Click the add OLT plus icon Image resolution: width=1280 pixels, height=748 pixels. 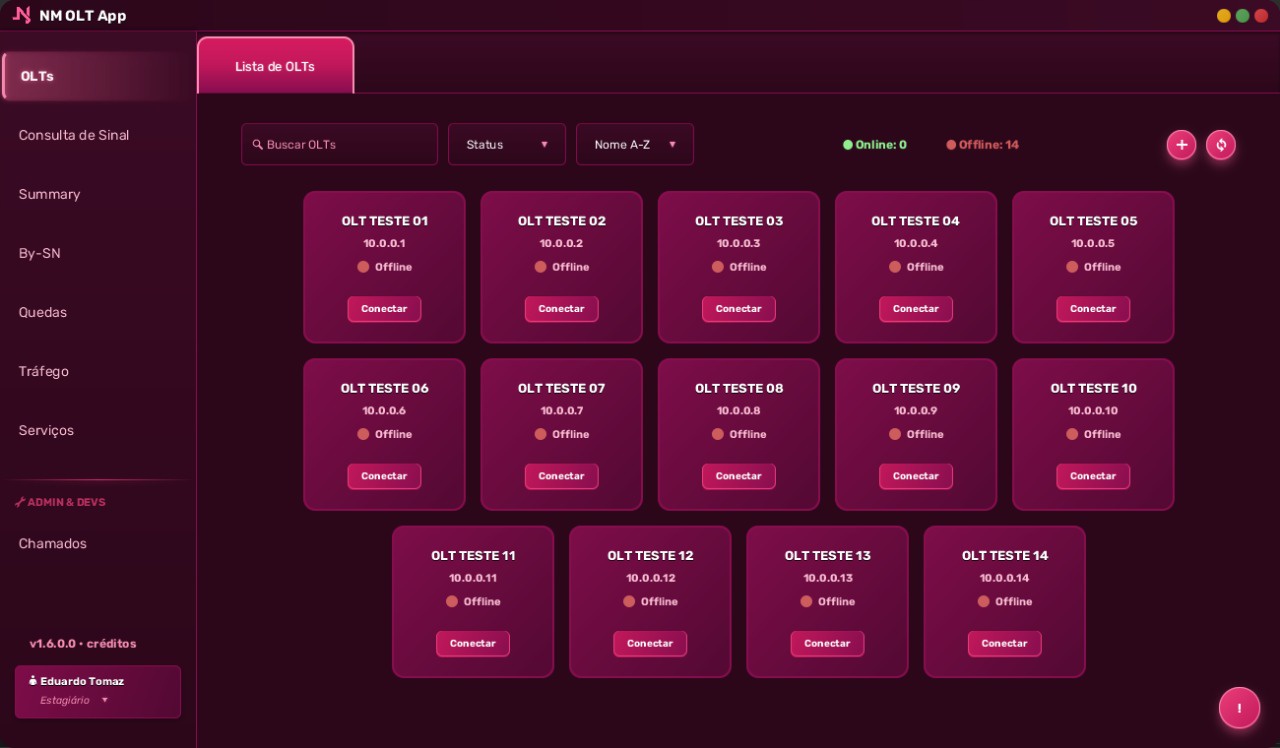[x=1181, y=145]
